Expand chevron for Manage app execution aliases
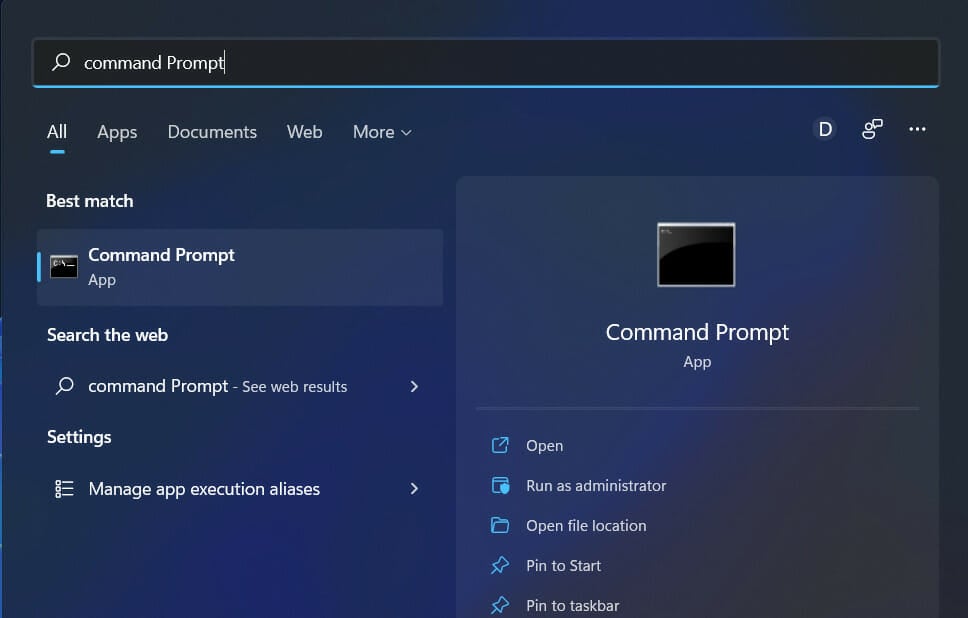 [x=414, y=489]
